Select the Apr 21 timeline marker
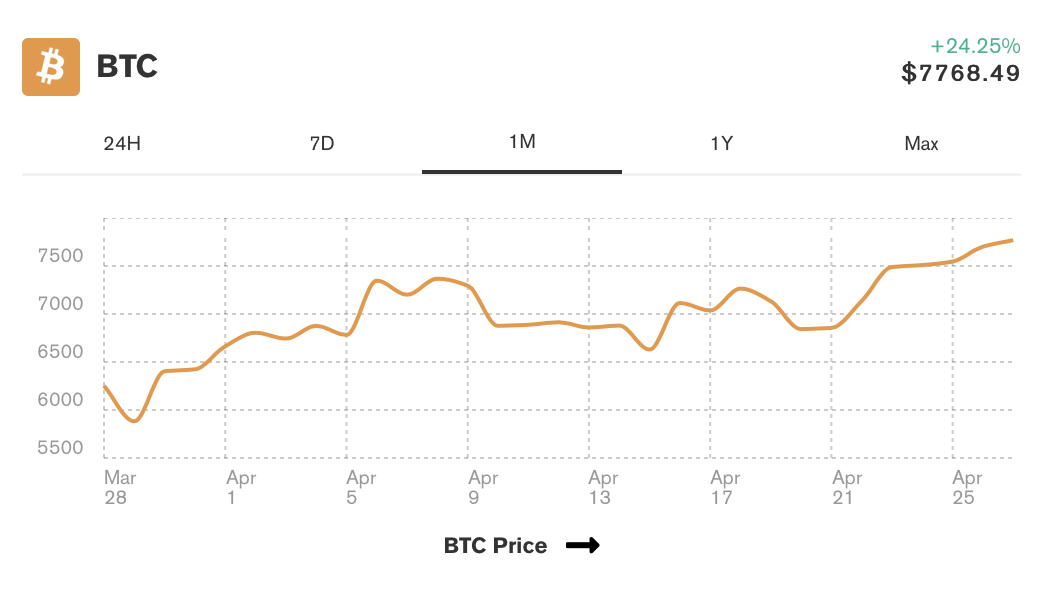Image resolution: width=1050 pixels, height=602 pixels. point(847,487)
